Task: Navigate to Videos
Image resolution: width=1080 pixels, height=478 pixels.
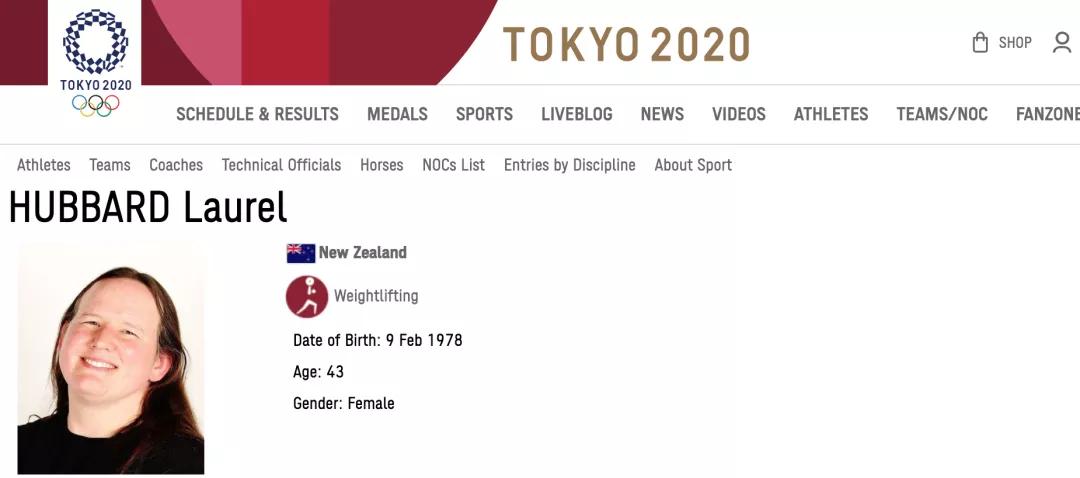Action: [x=739, y=114]
